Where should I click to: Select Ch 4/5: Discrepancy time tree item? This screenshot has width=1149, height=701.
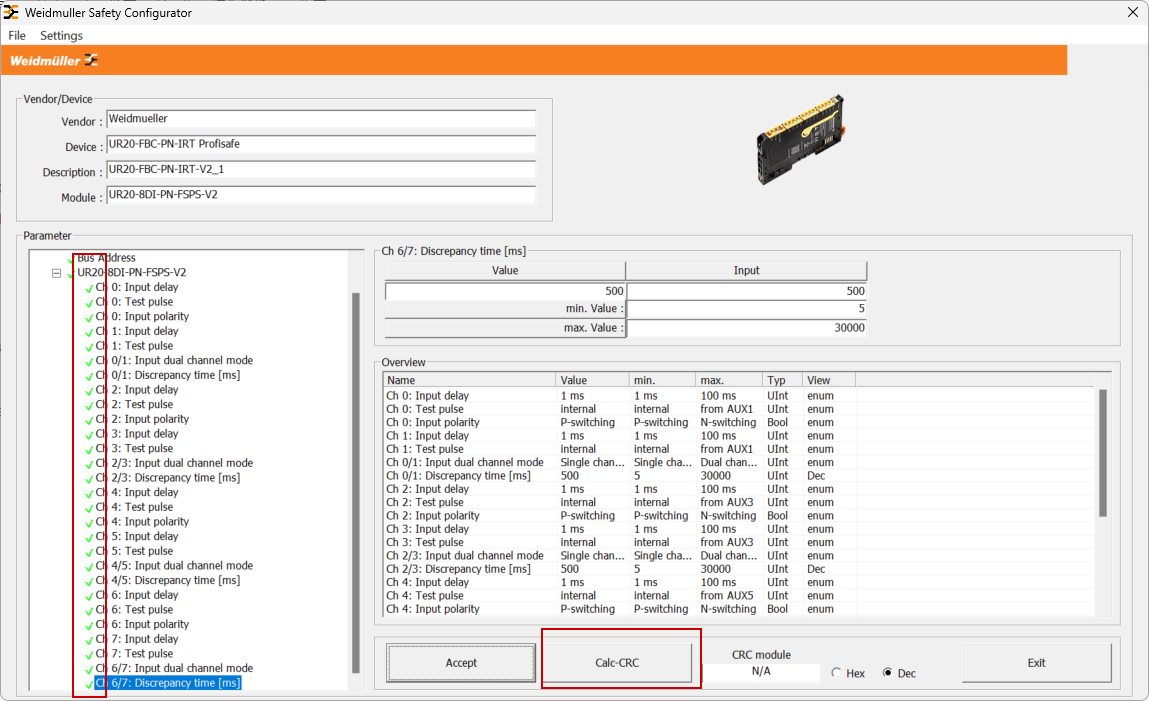pos(168,580)
